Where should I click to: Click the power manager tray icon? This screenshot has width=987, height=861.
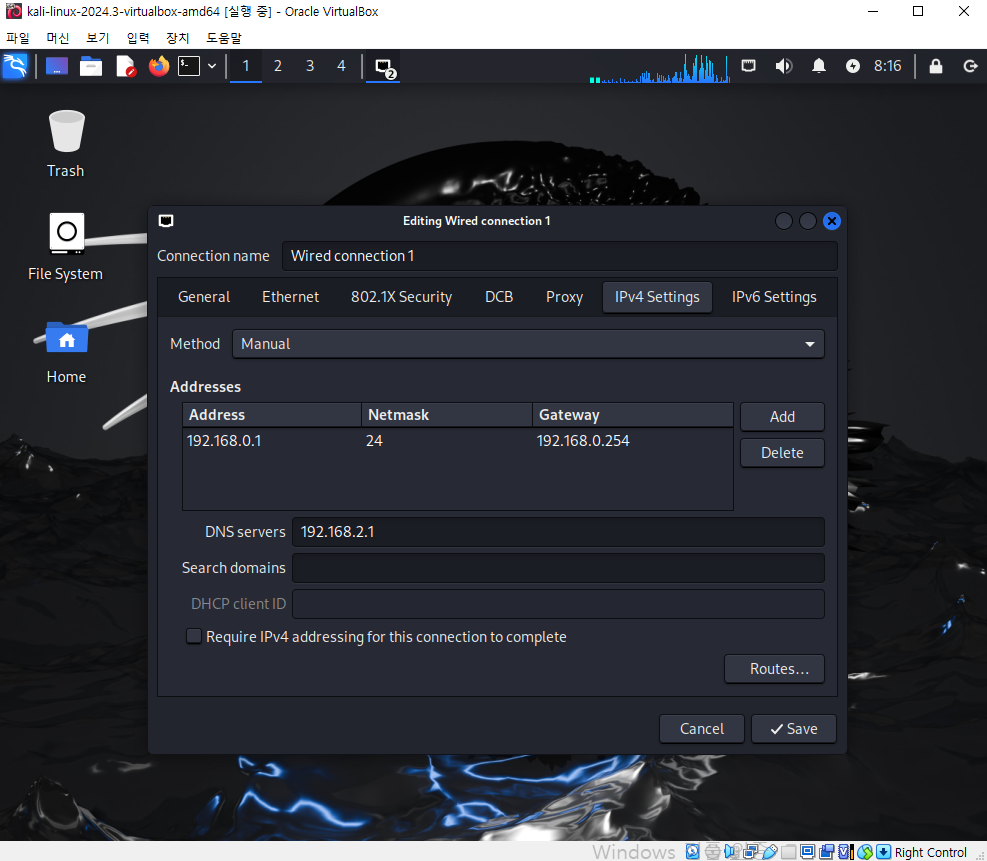coord(853,65)
